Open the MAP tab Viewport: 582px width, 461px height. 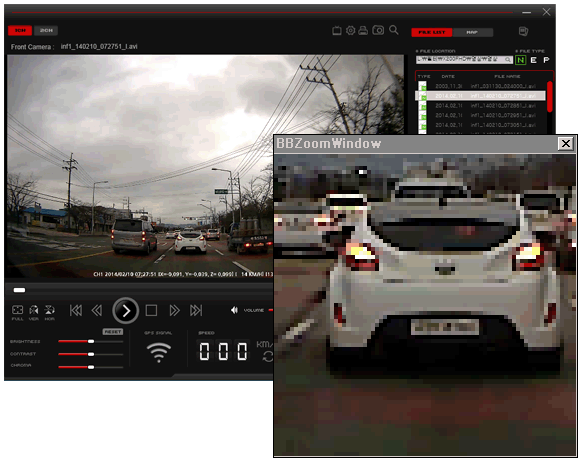click(472, 32)
